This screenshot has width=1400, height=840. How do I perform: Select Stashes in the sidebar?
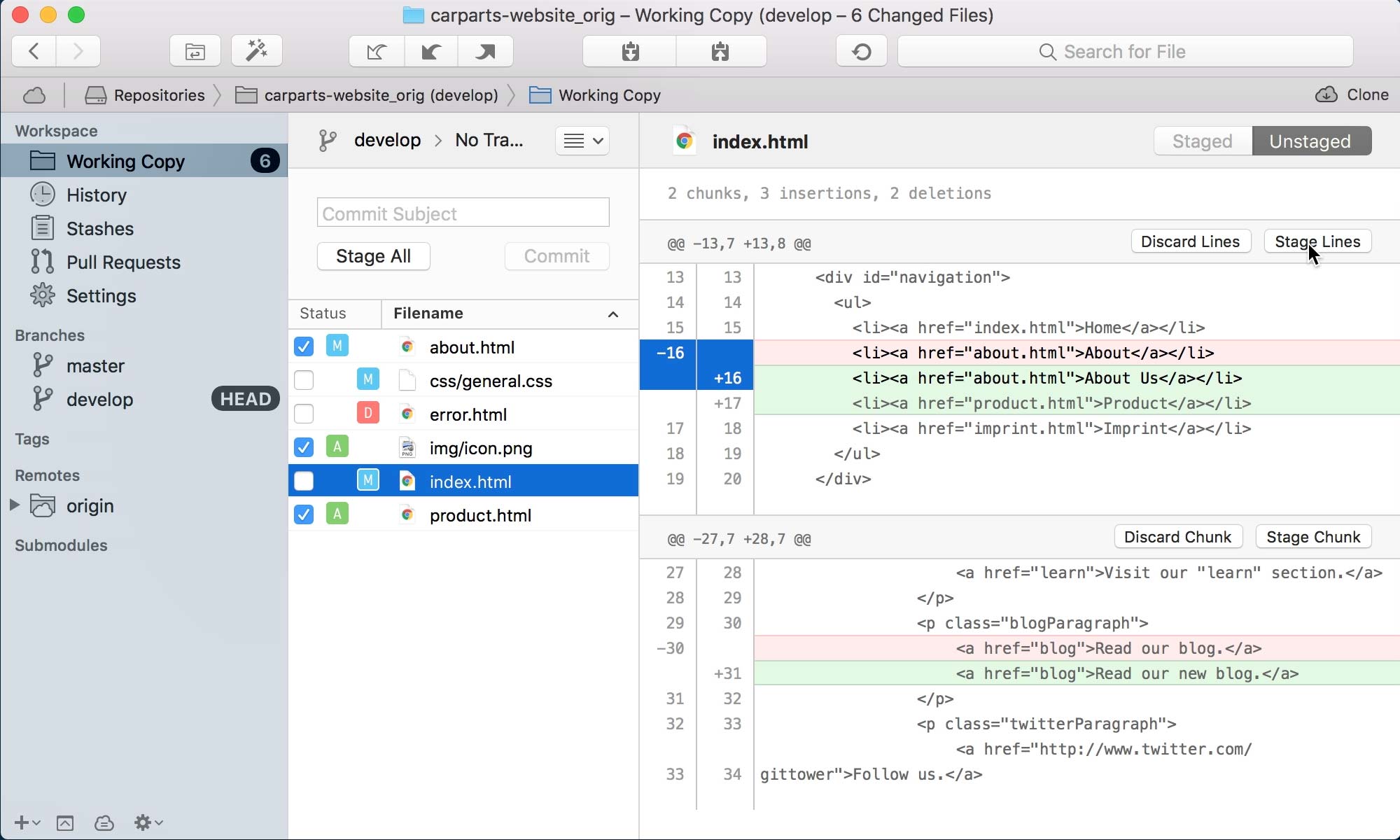99,228
